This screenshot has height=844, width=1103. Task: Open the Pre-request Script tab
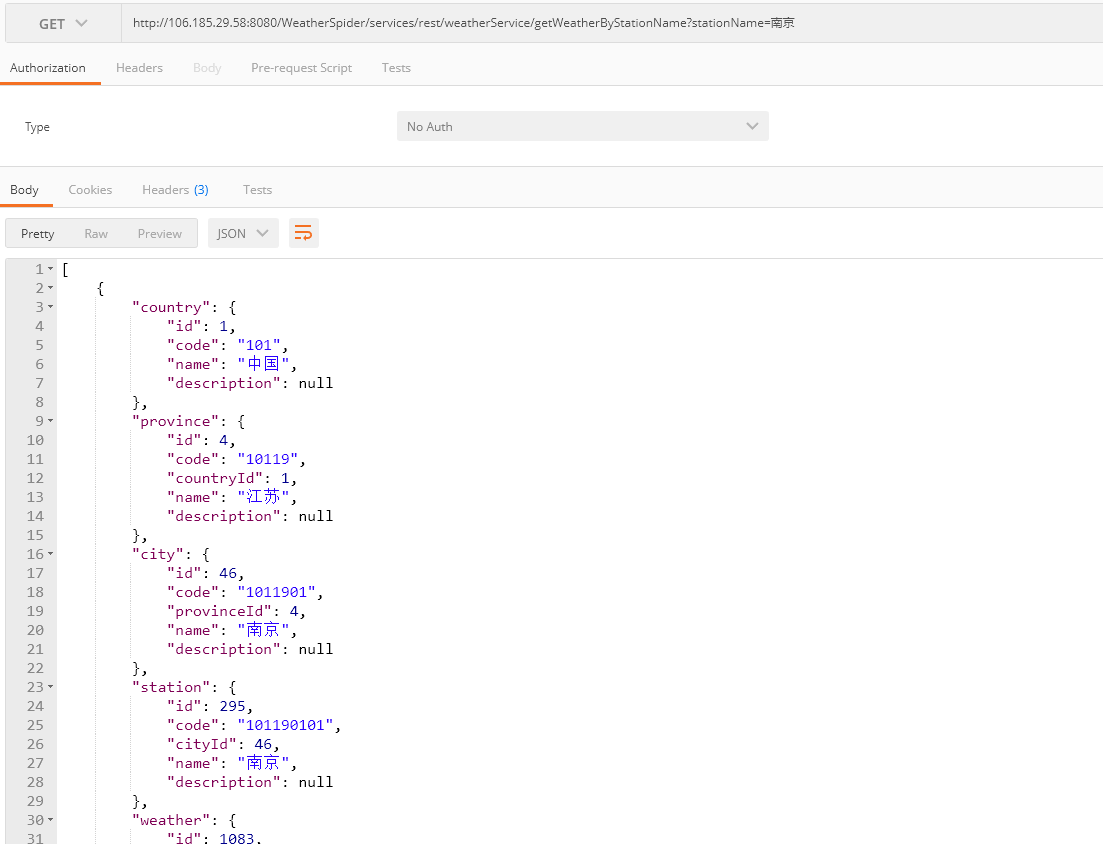pos(301,67)
